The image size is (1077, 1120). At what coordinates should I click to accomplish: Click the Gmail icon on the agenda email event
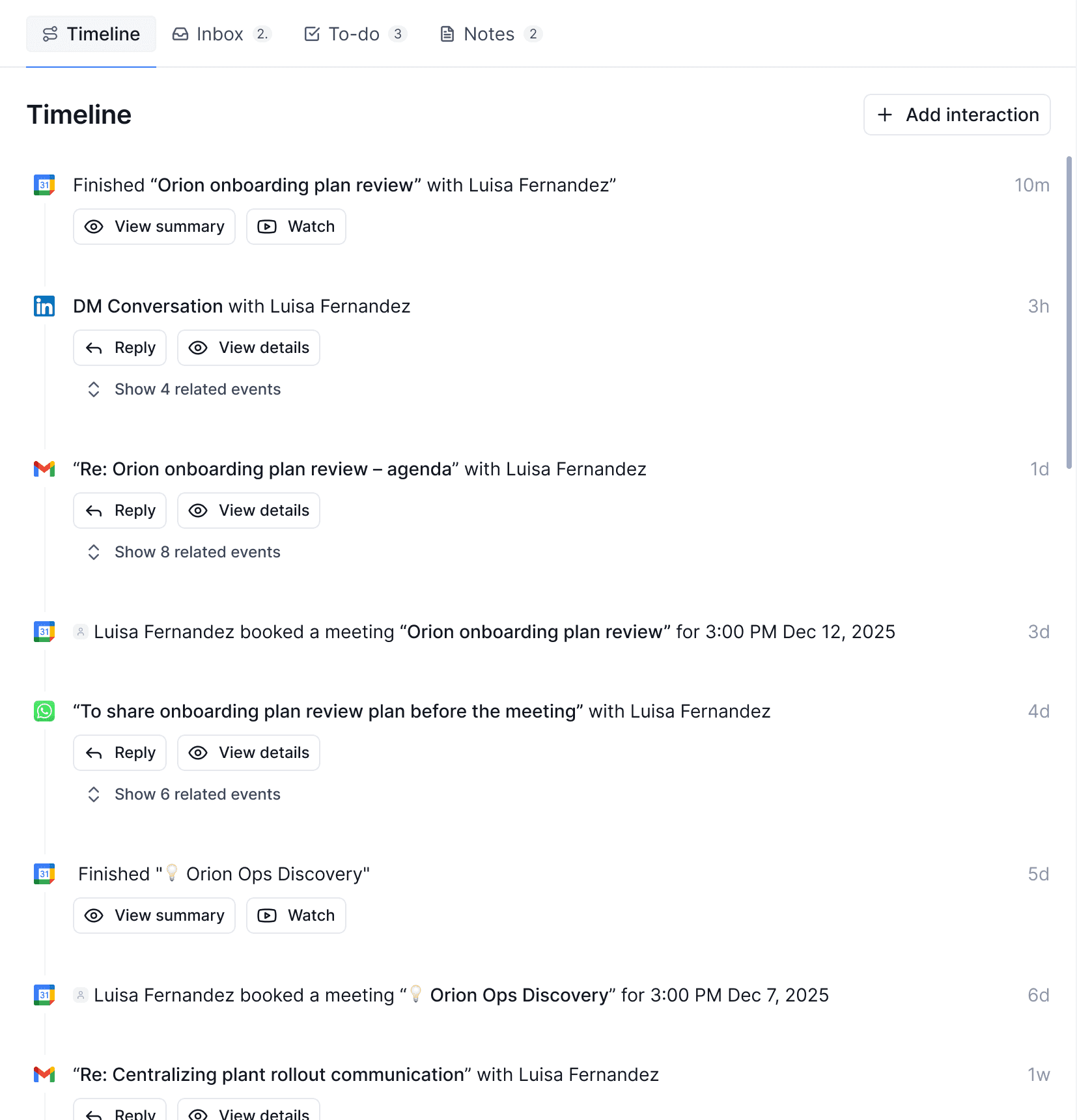tap(43, 468)
